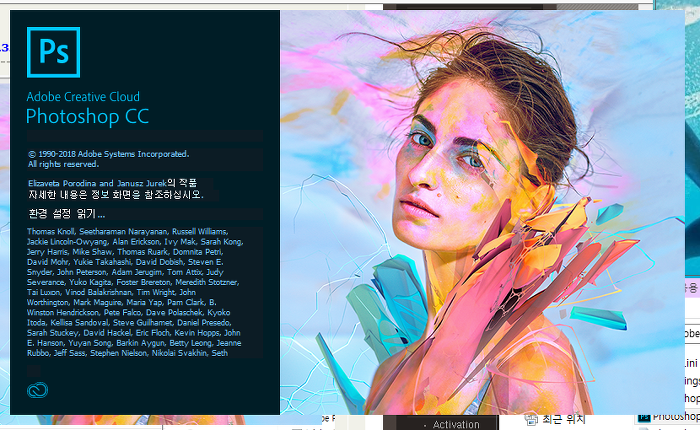Click the '환경 설정 읽기...' loading status text
The image size is (700, 430).
(67, 214)
